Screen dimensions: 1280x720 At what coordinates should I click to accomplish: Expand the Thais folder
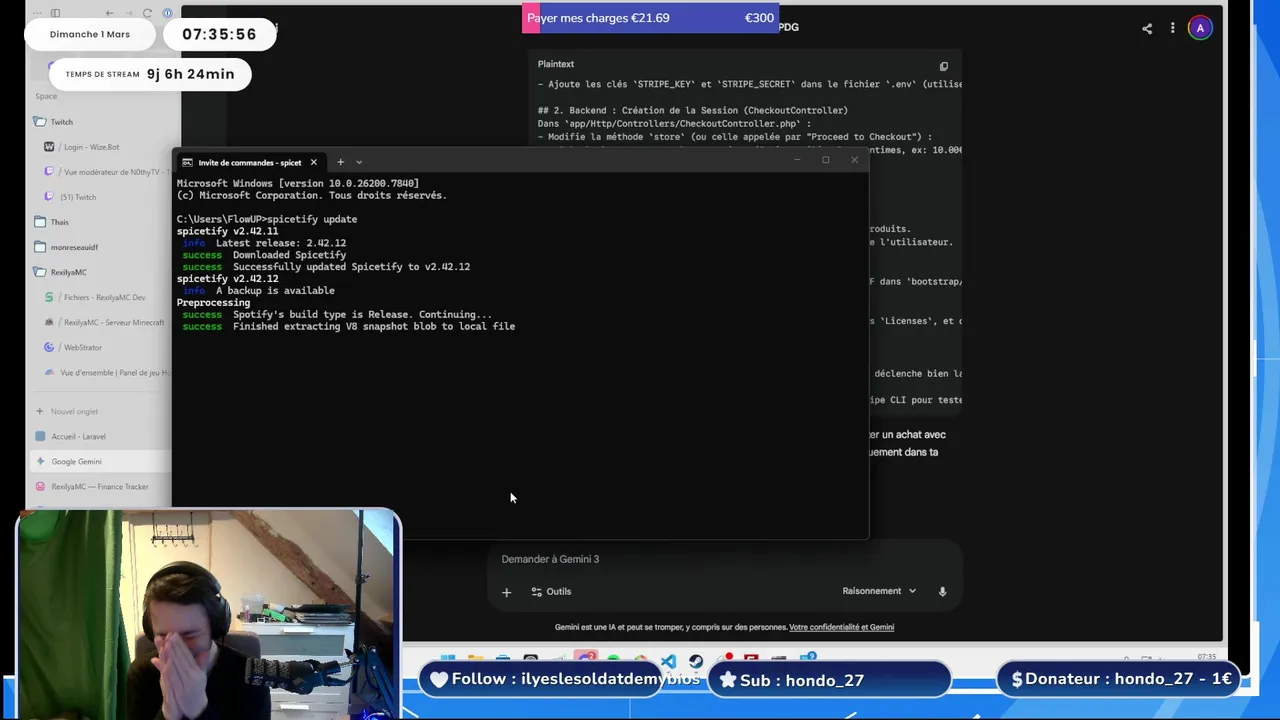(100, 222)
